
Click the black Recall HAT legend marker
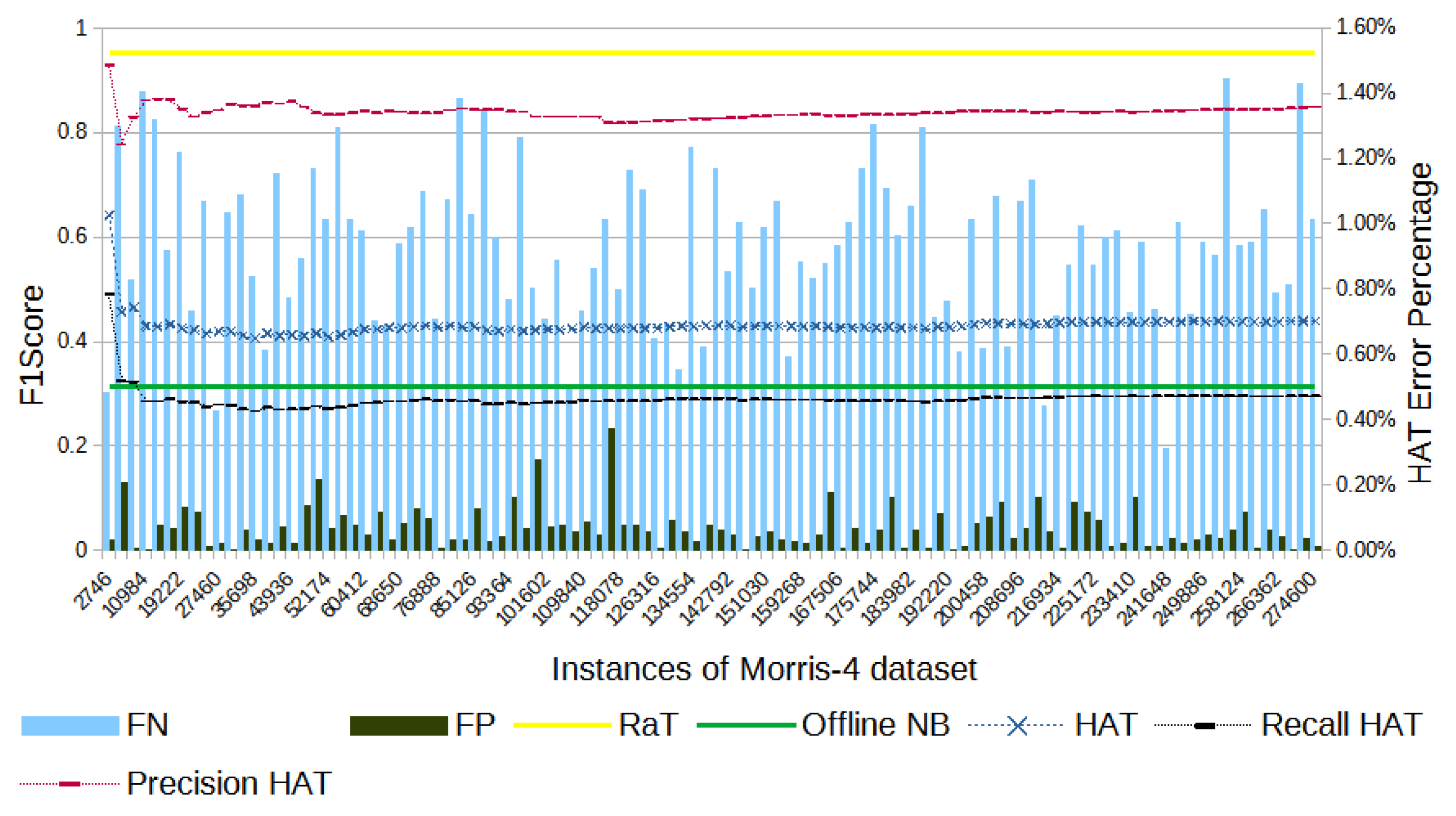tap(1204, 725)
